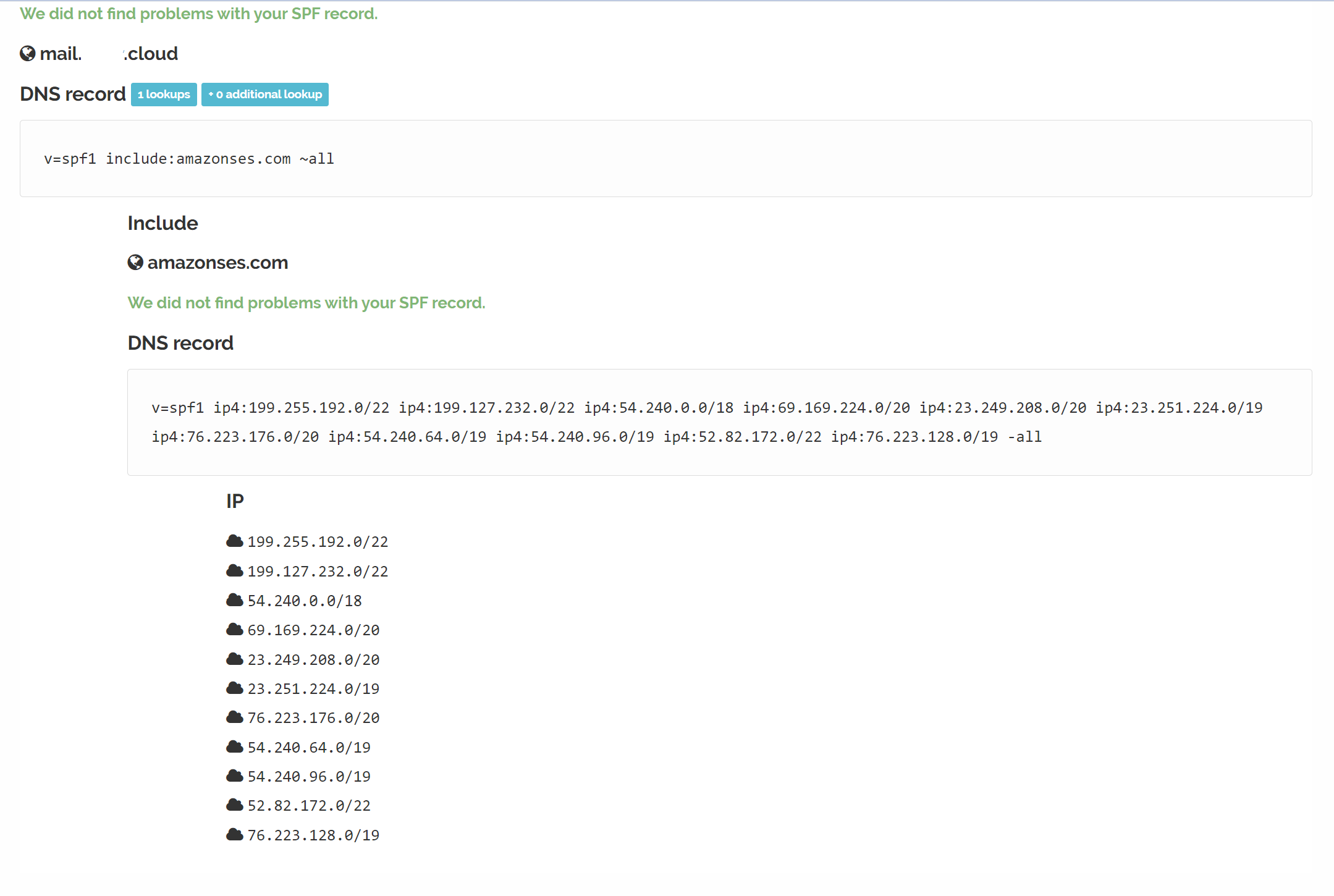Click the '1 lookups' badge
1334x896 pixels.
[x=164, y=95]
